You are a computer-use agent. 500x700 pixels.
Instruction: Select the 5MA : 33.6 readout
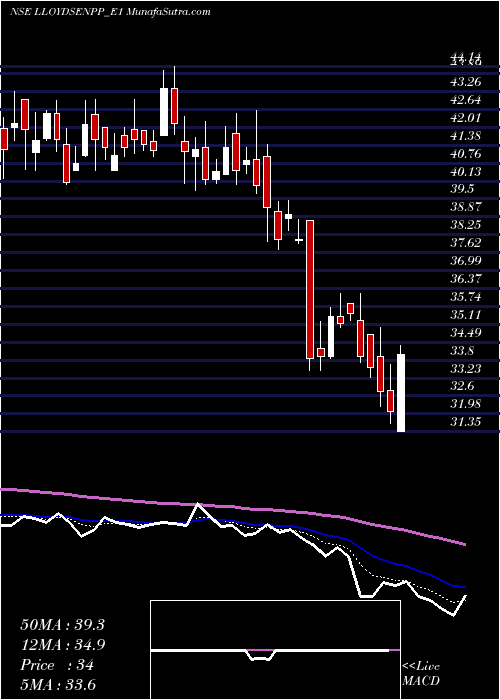(59, 685)
